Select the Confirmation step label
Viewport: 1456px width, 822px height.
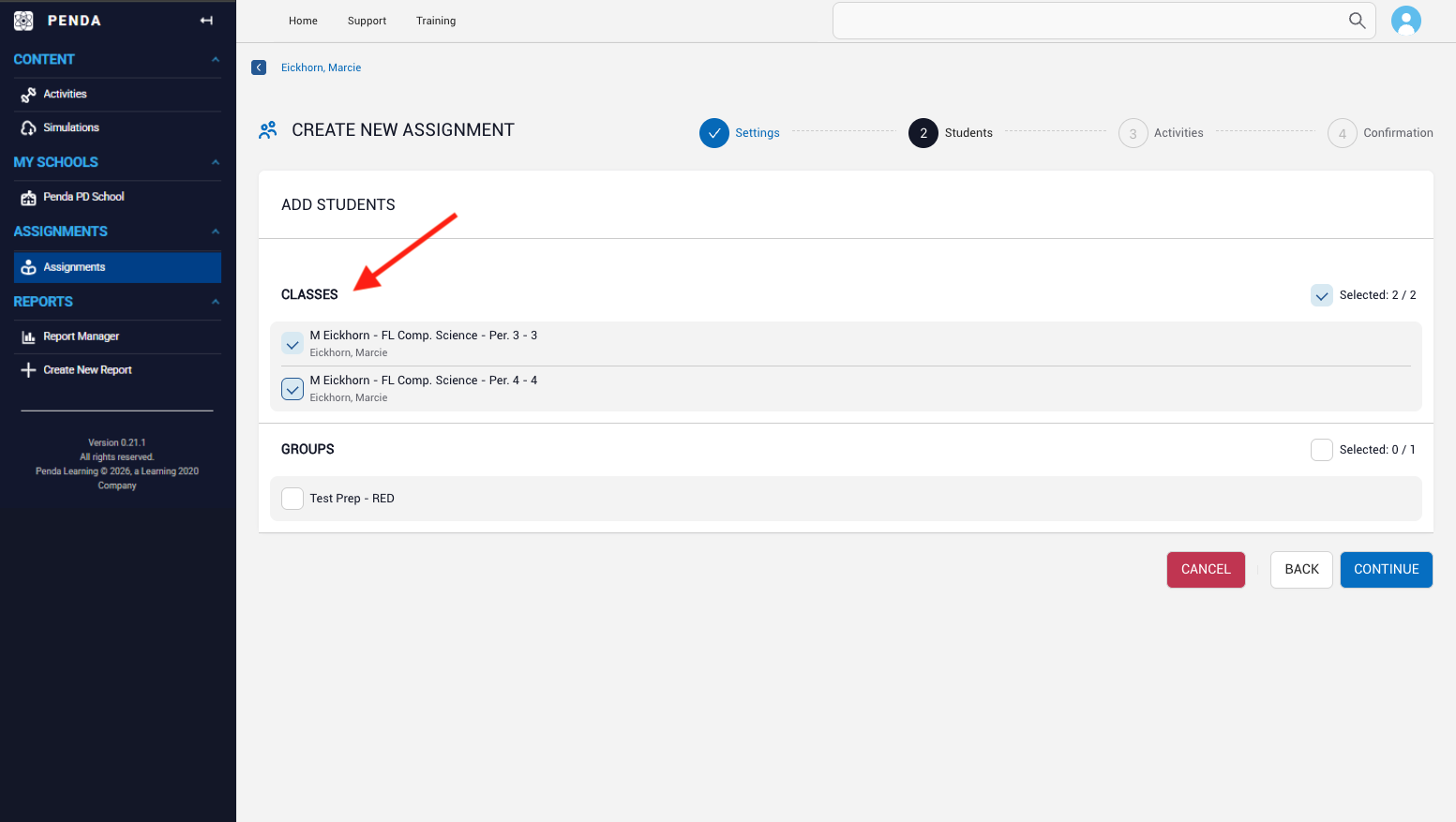pos(1398,133)
